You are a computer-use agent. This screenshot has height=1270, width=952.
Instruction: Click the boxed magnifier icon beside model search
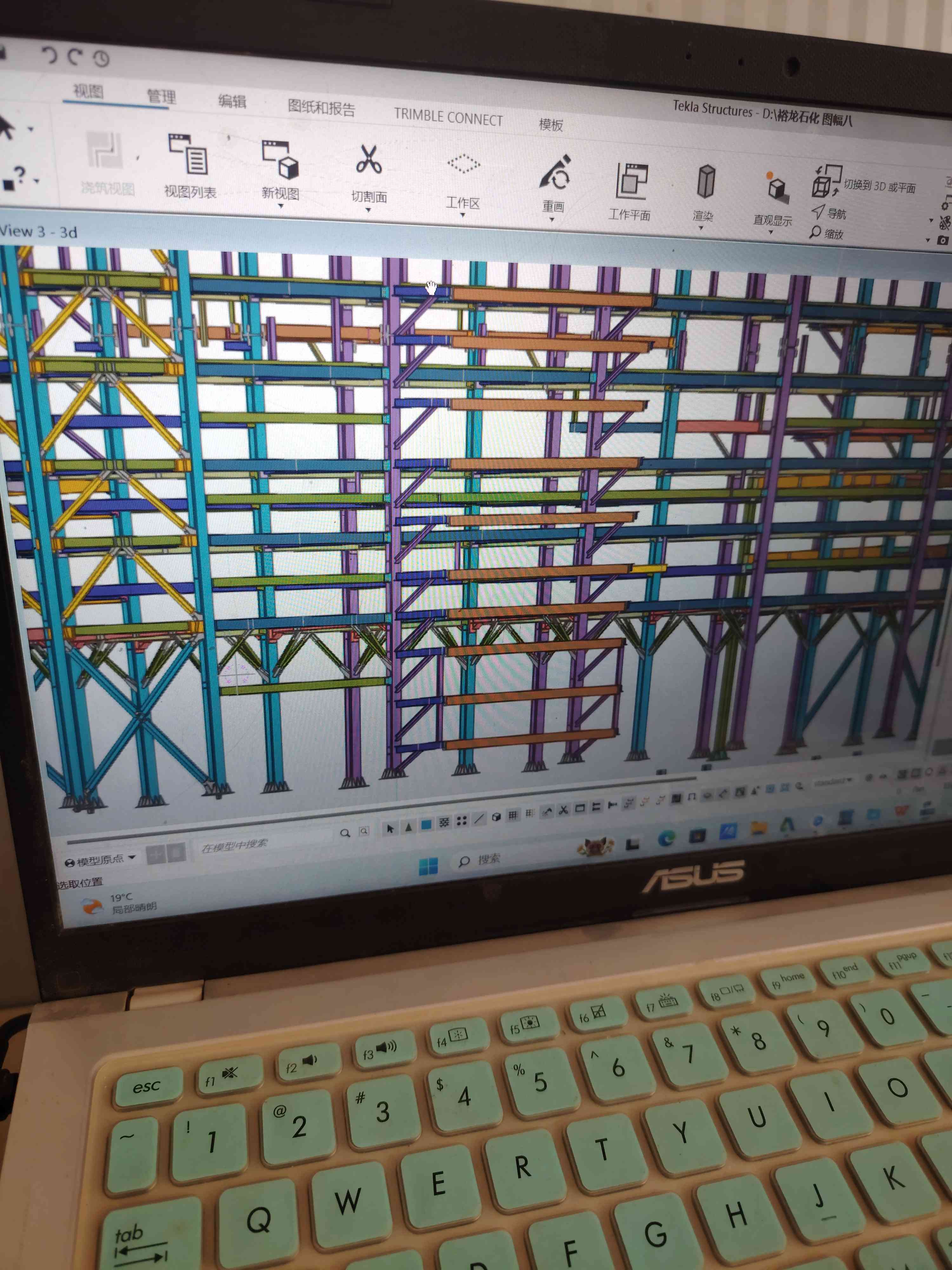tap(364, 831)
